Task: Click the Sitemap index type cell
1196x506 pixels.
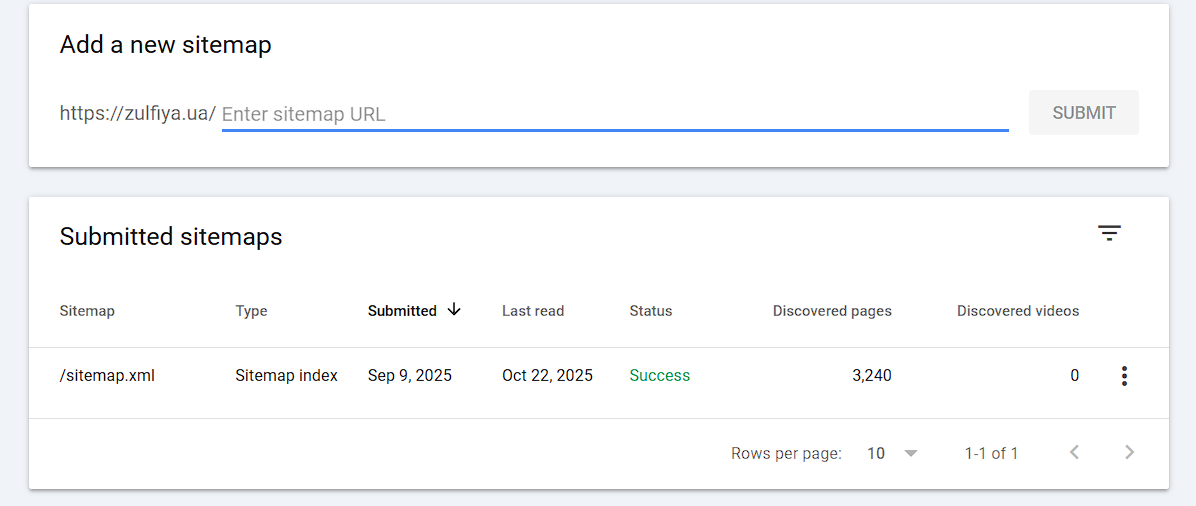Action: click(x=287, y=376)
